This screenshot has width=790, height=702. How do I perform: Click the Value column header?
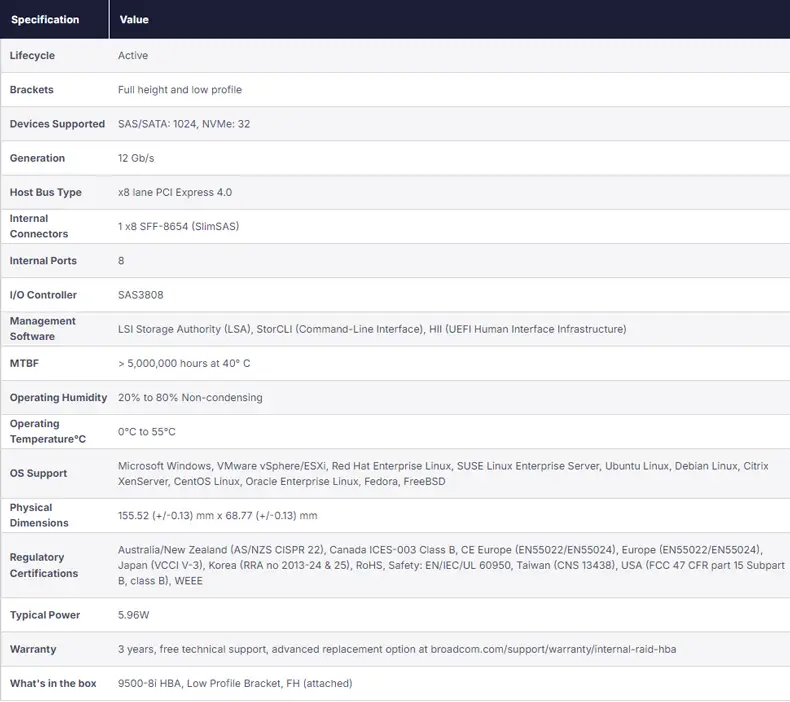coord(134,20)
